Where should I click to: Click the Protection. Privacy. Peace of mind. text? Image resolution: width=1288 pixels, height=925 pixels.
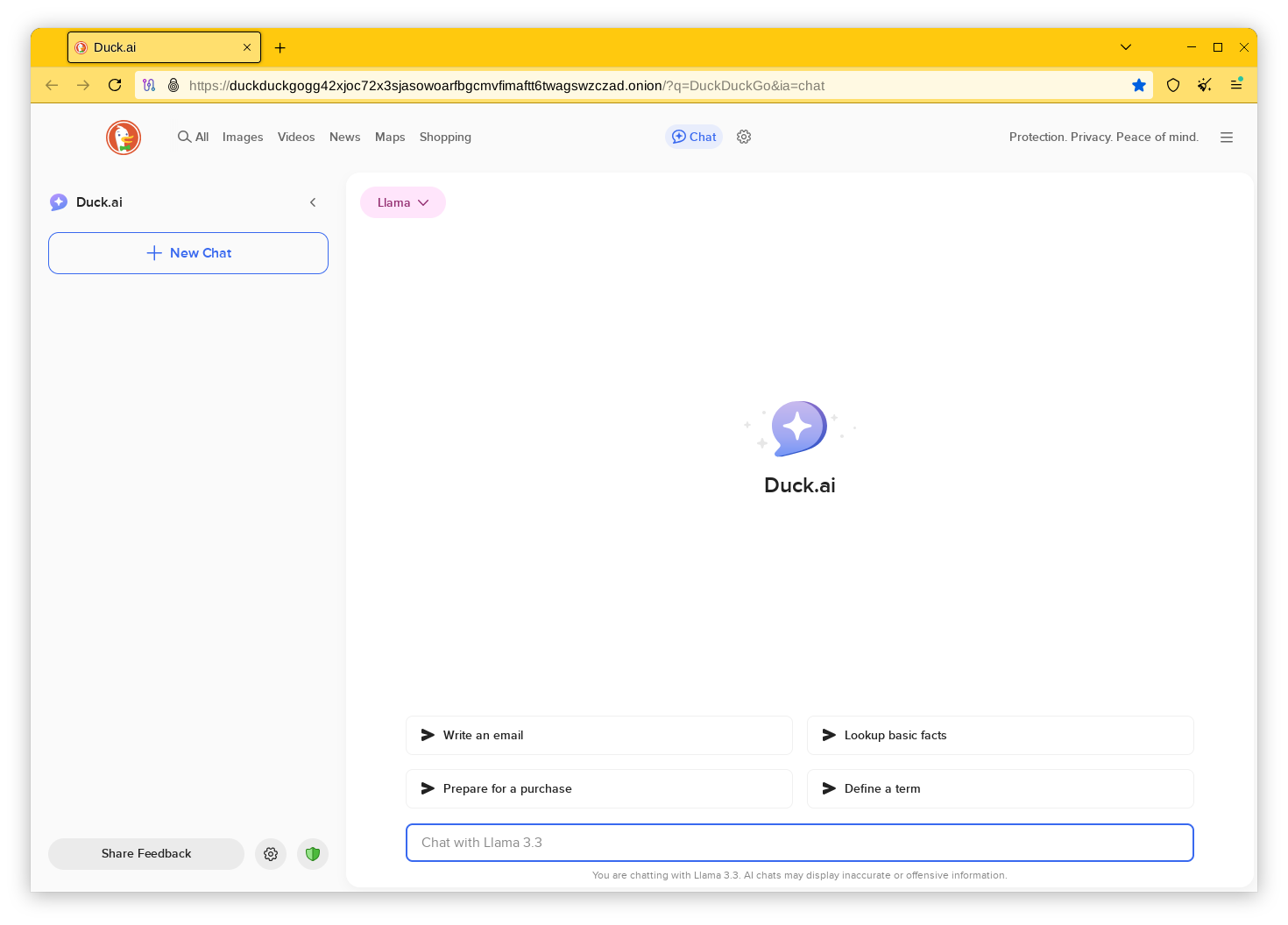(1103, 137)
